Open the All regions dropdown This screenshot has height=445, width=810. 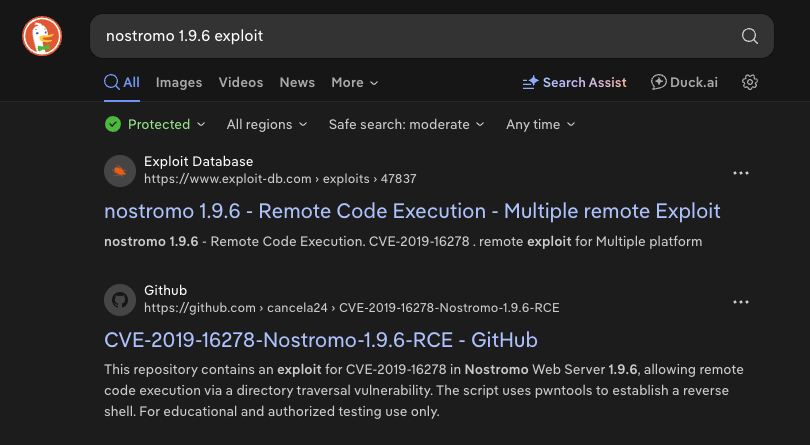(x=266, y=124)
